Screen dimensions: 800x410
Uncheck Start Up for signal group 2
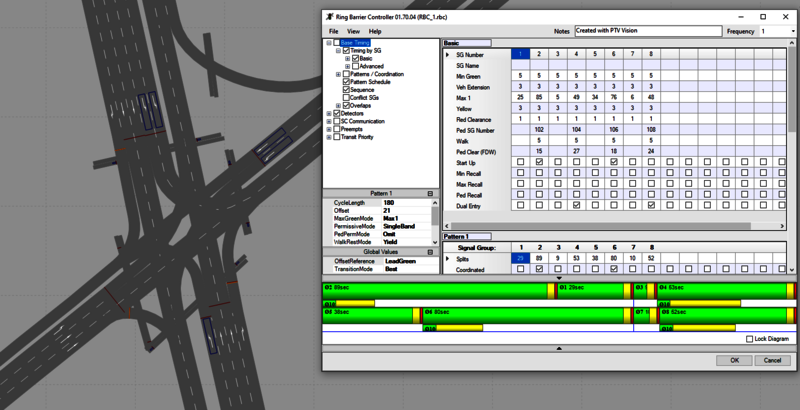[540, 161]
